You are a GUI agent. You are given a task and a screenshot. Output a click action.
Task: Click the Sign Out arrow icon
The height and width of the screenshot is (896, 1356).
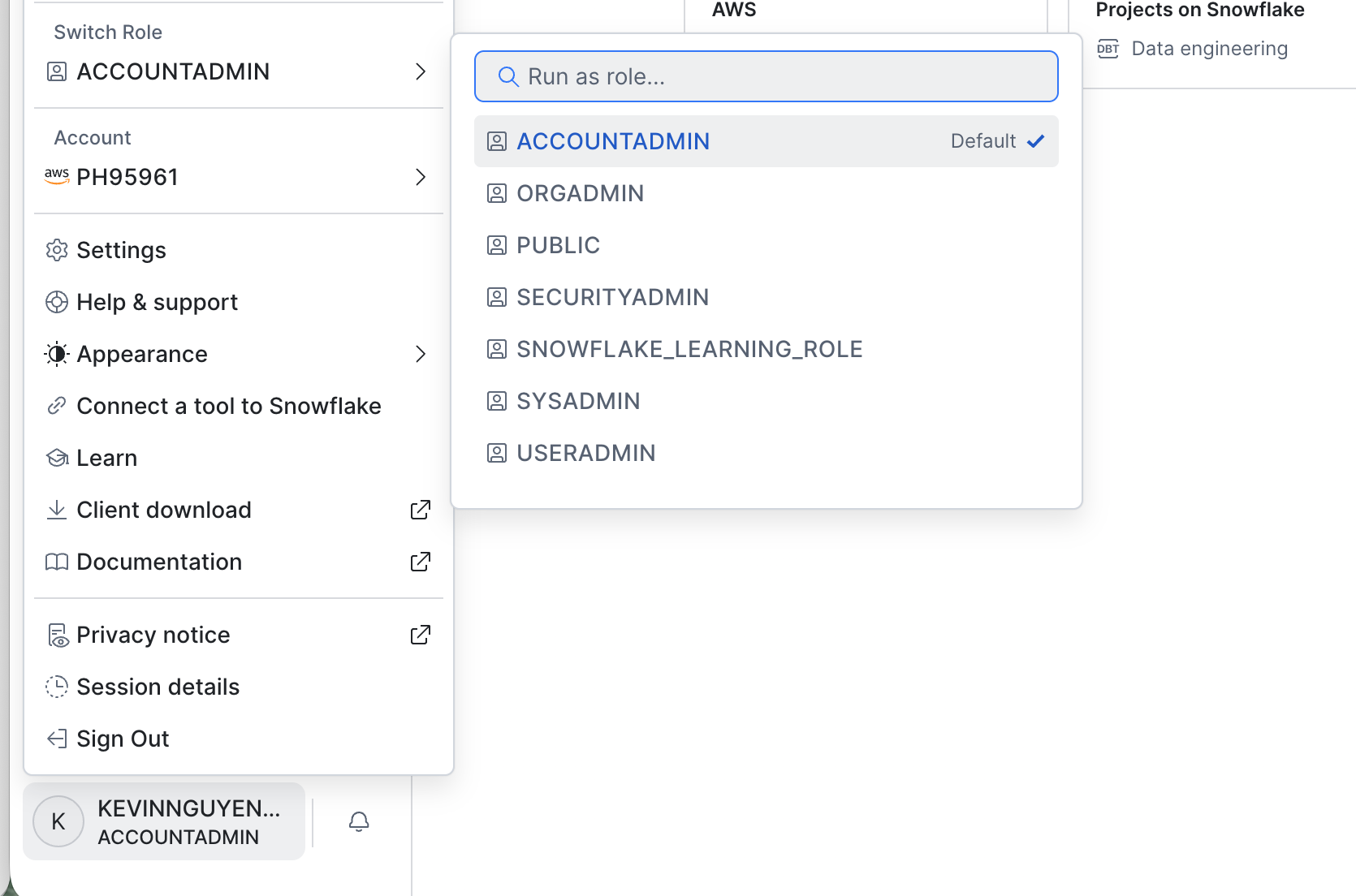point(57,739)
